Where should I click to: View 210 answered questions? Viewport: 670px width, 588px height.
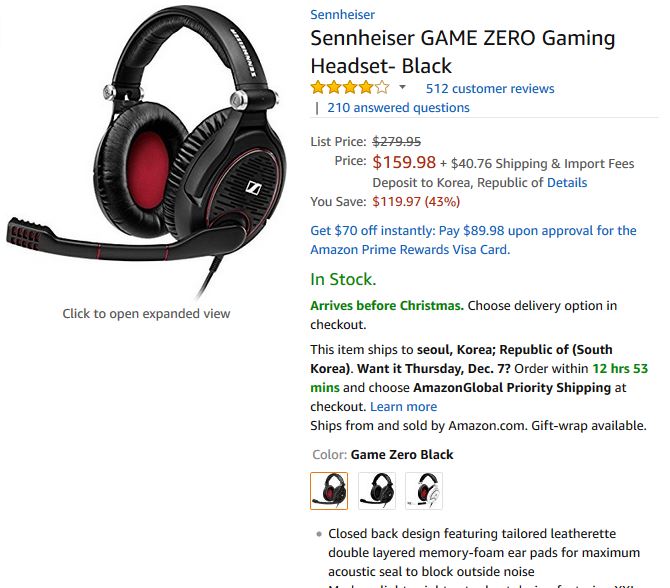point(398,108)
